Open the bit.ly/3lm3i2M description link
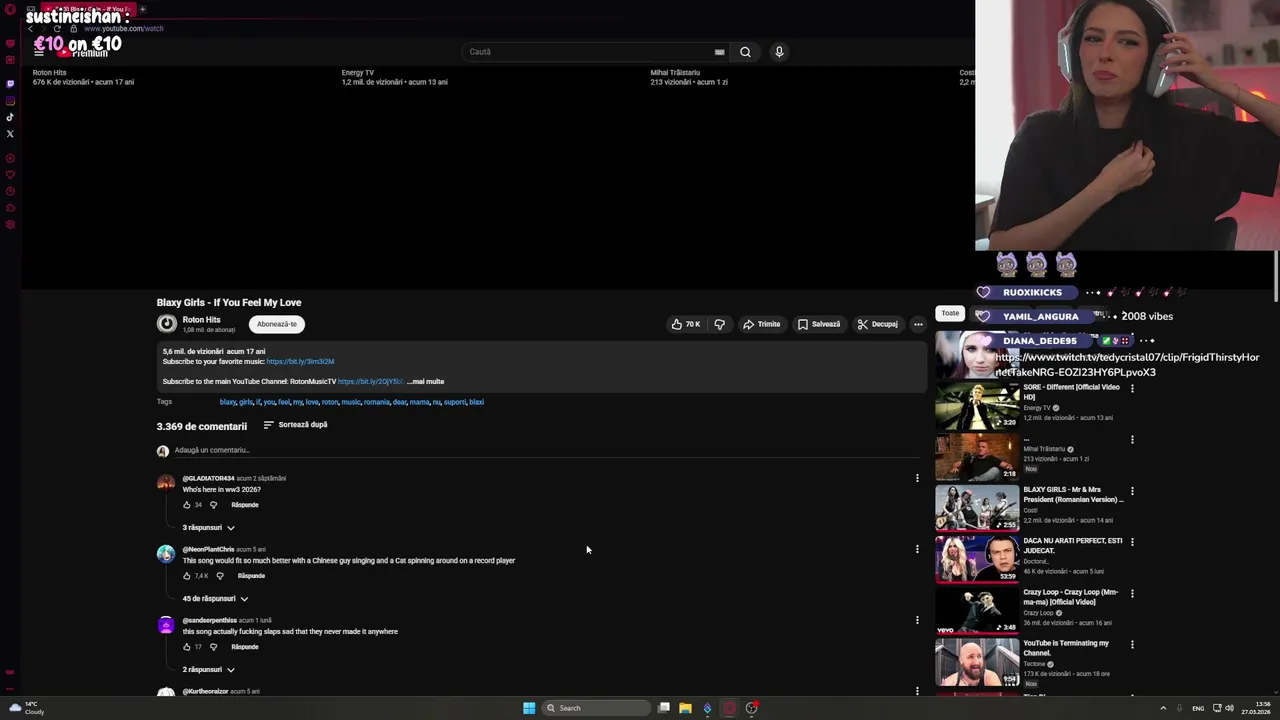Image resolution: width=1280 pixels, height=720 pixels. tap(300, 362)
